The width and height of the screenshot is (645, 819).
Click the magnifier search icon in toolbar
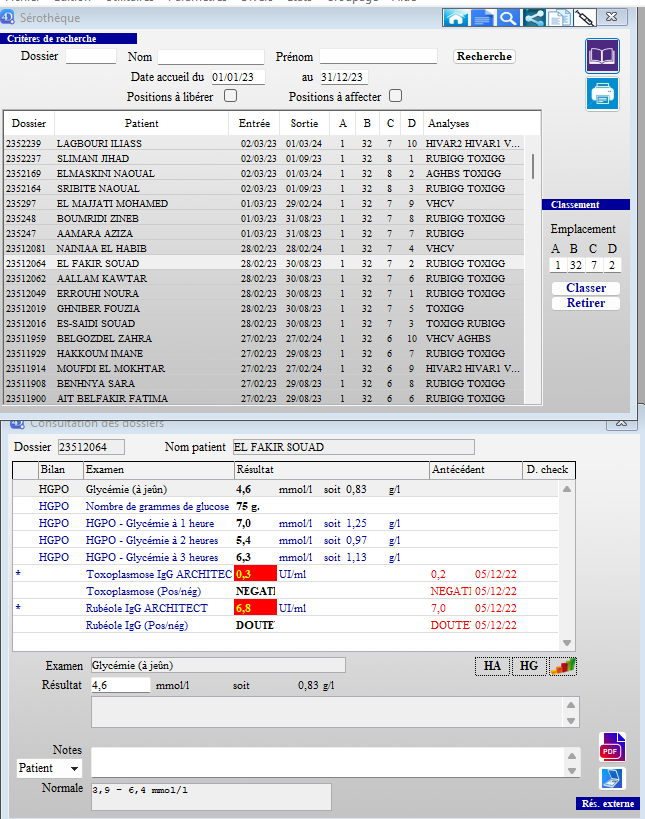click(x=508, y=17)
